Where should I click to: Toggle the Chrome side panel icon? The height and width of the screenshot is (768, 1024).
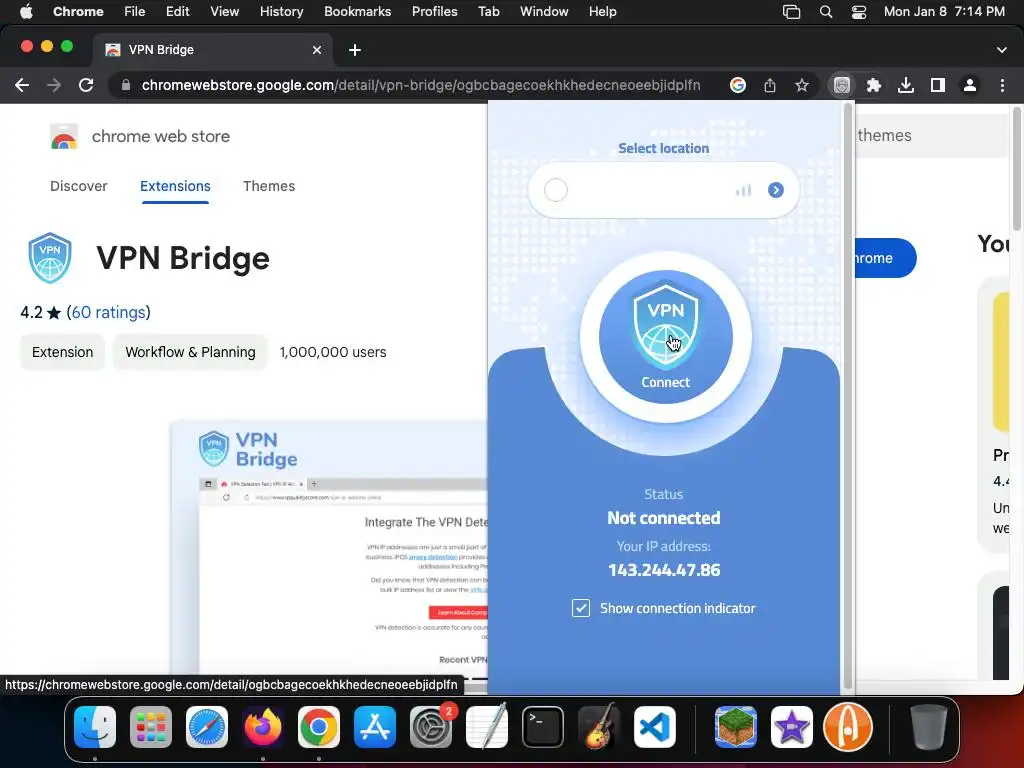pyautogui.click(x=938, y=85)
